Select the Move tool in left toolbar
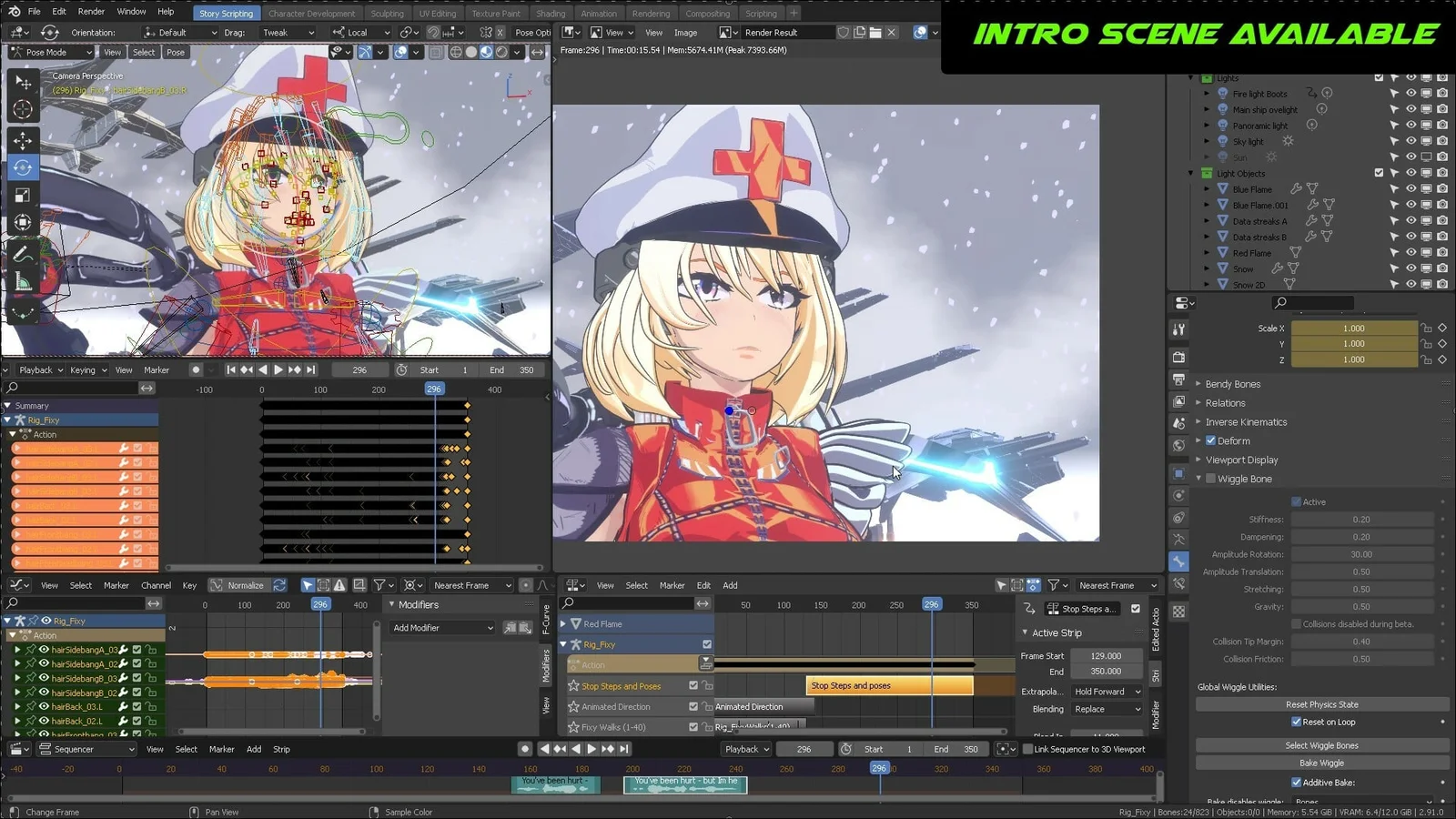The image size is (1456, 819). click(x=21, y=140)
